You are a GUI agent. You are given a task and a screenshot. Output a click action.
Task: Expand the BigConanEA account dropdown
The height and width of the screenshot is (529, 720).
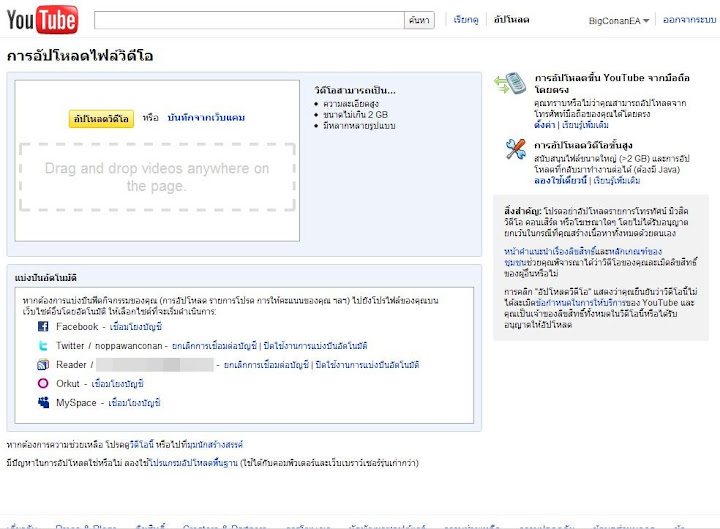point(619,21)
